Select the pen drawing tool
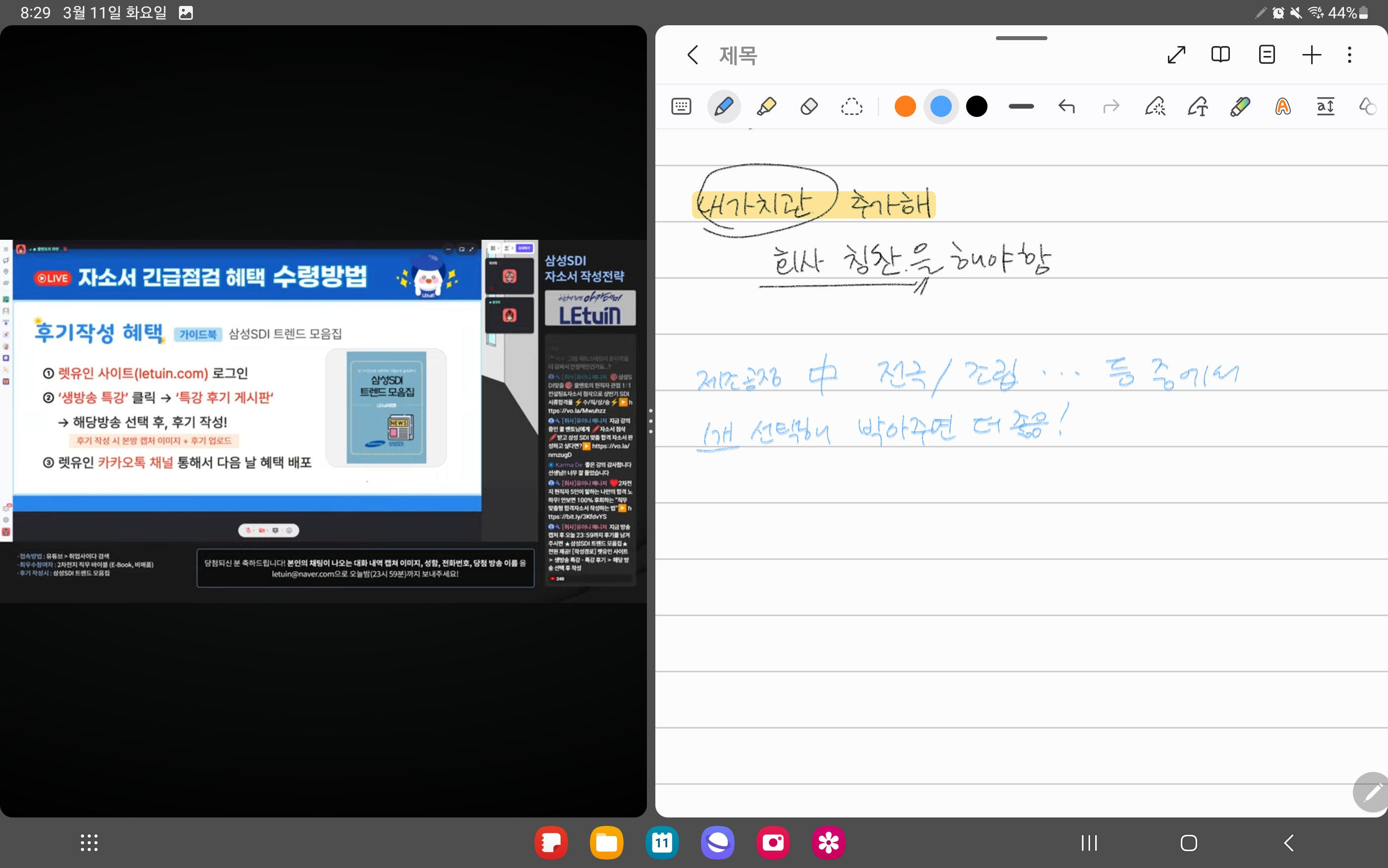Image resolution: width=1388 pixels, height=868 pixels. (724, 106)
